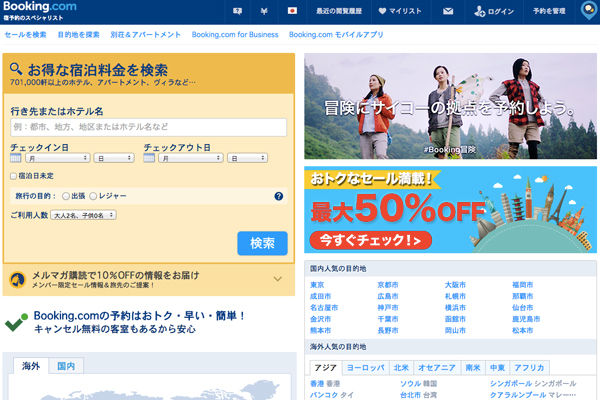Open Booking.com for Business link
Viewport: 600px width, 400px height.
coord(235,34)
